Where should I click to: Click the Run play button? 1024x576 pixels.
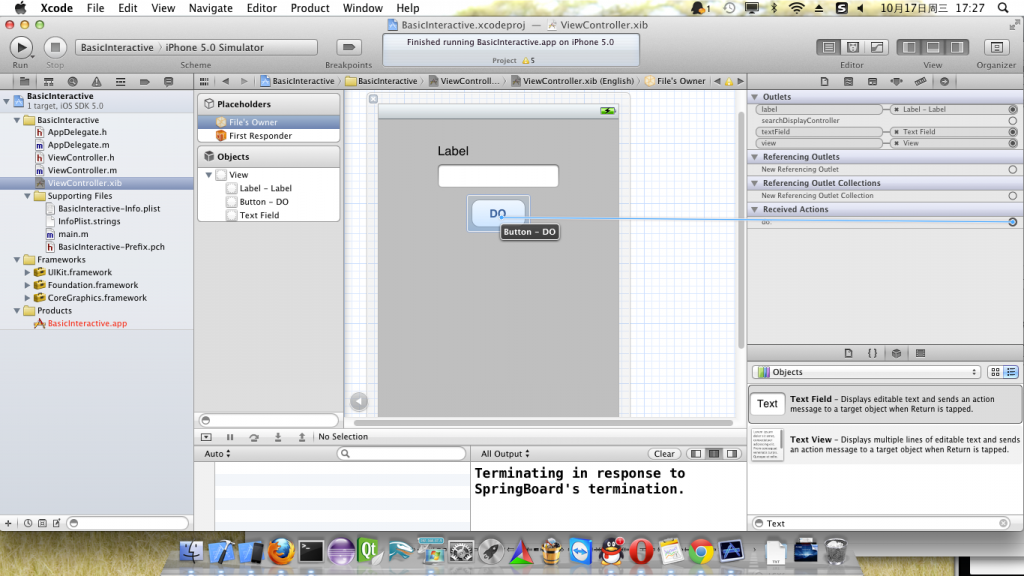pos(21,47)
